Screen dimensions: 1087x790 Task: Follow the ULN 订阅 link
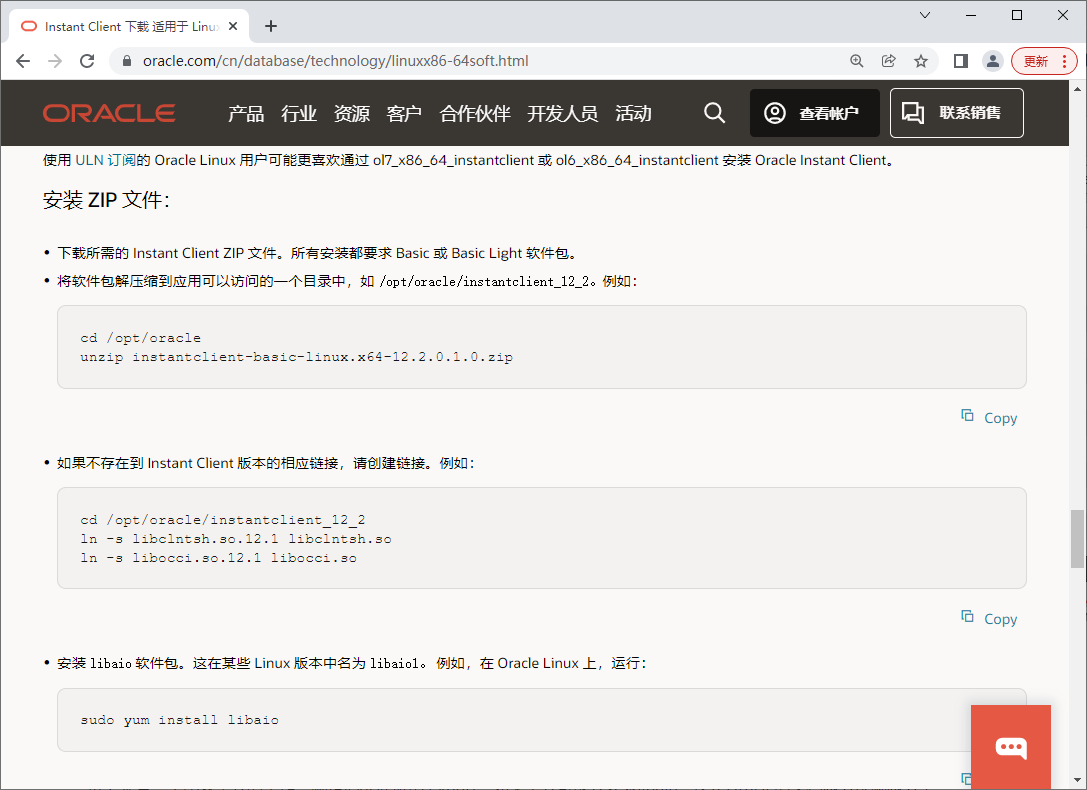point(105,160)
